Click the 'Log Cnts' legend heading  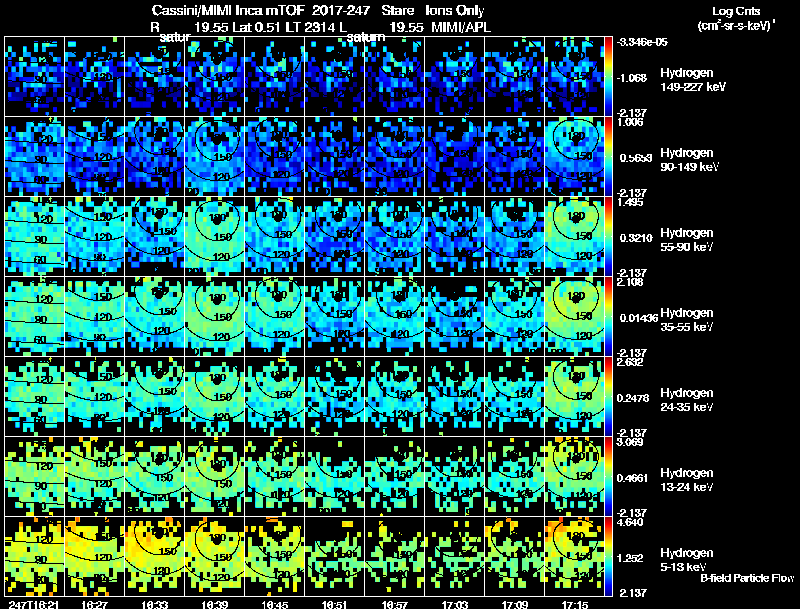point(736,11)
